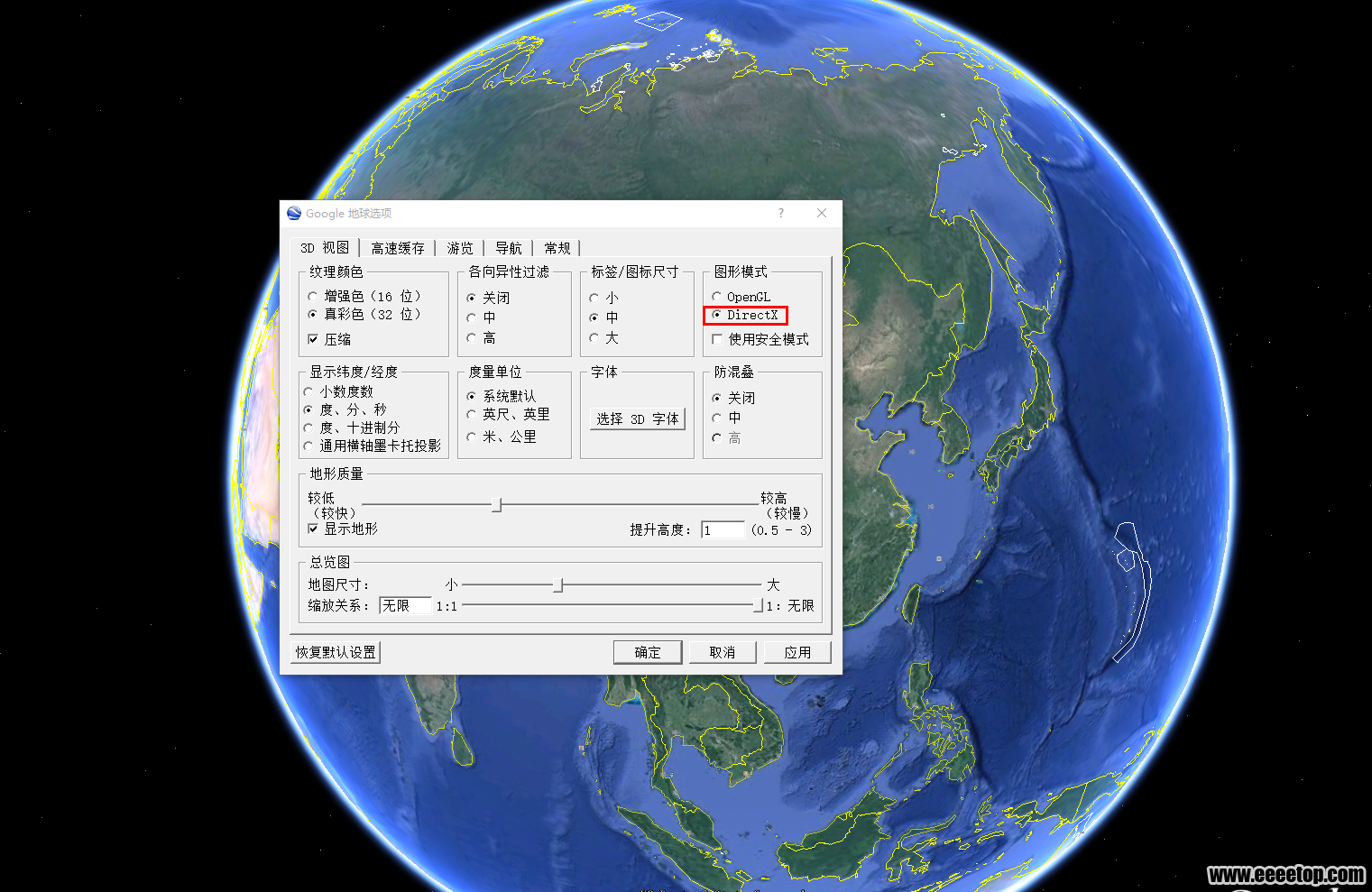Select 小数度数 lat/long format
Screen dimensions: 1372x892
[338, 391]
